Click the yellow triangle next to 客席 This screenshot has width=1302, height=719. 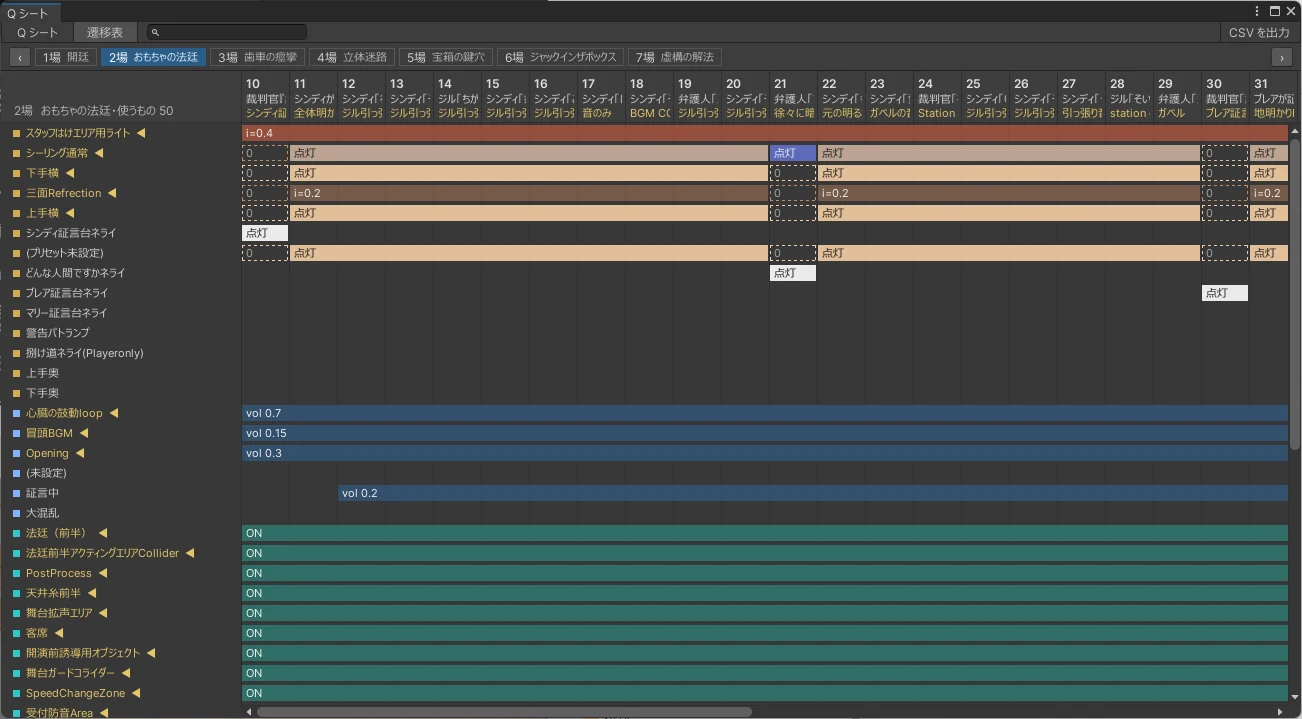[x=59, y=633]
